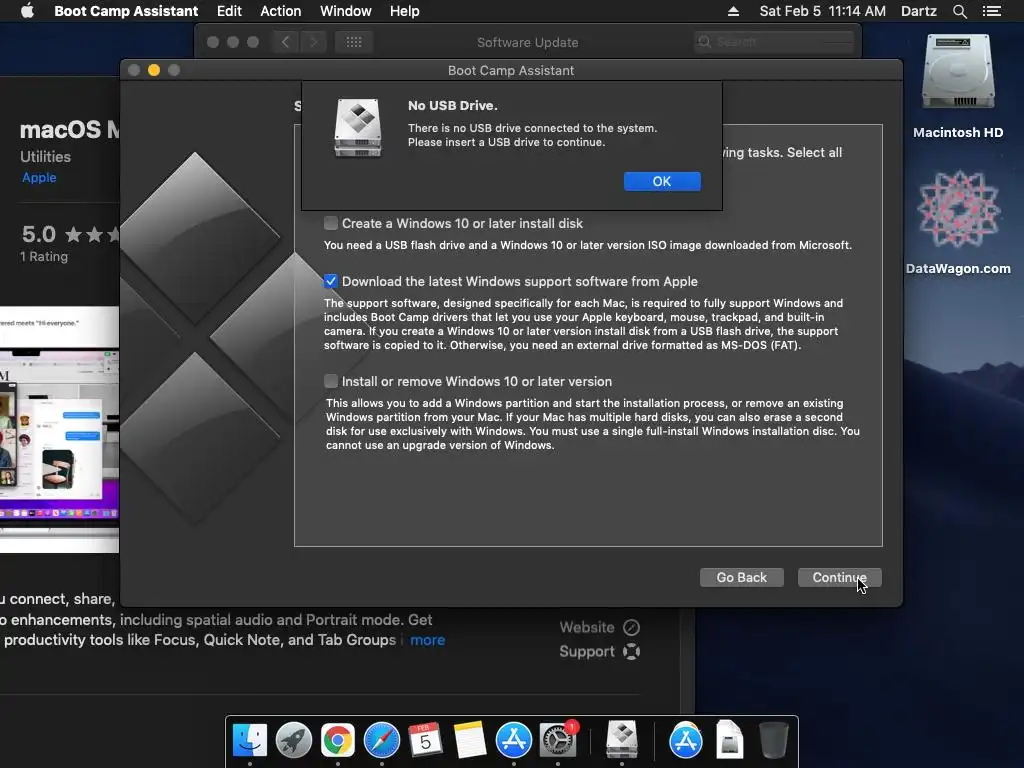Click the Dartz user name in the menu bar
The height and width of the screenshot is (768, 1024).
tap(919, 11)
